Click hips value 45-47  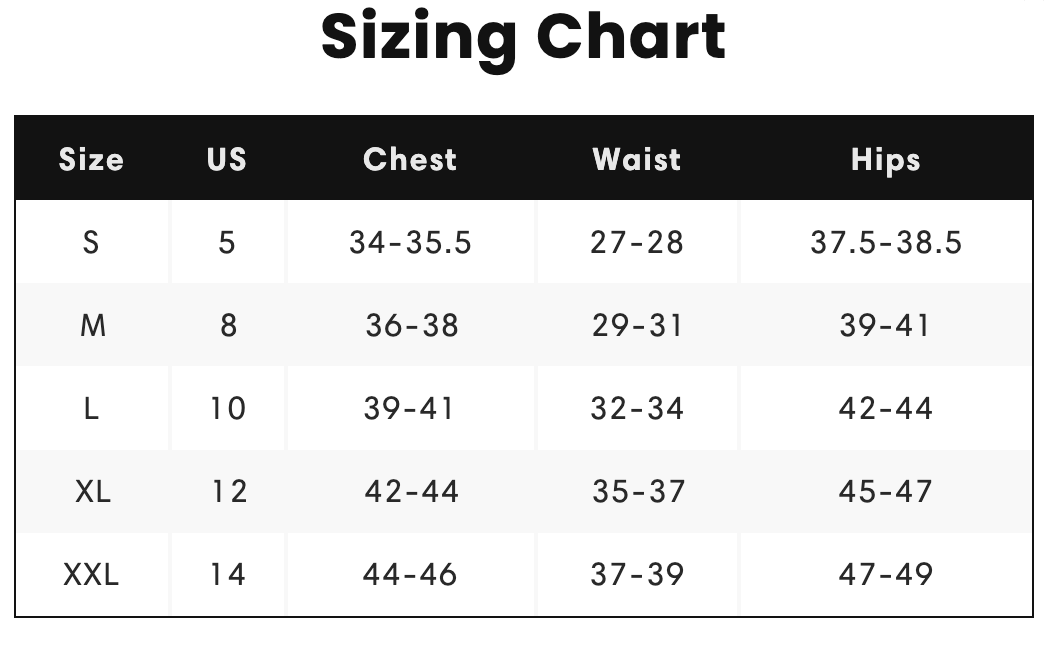(885, 492)
